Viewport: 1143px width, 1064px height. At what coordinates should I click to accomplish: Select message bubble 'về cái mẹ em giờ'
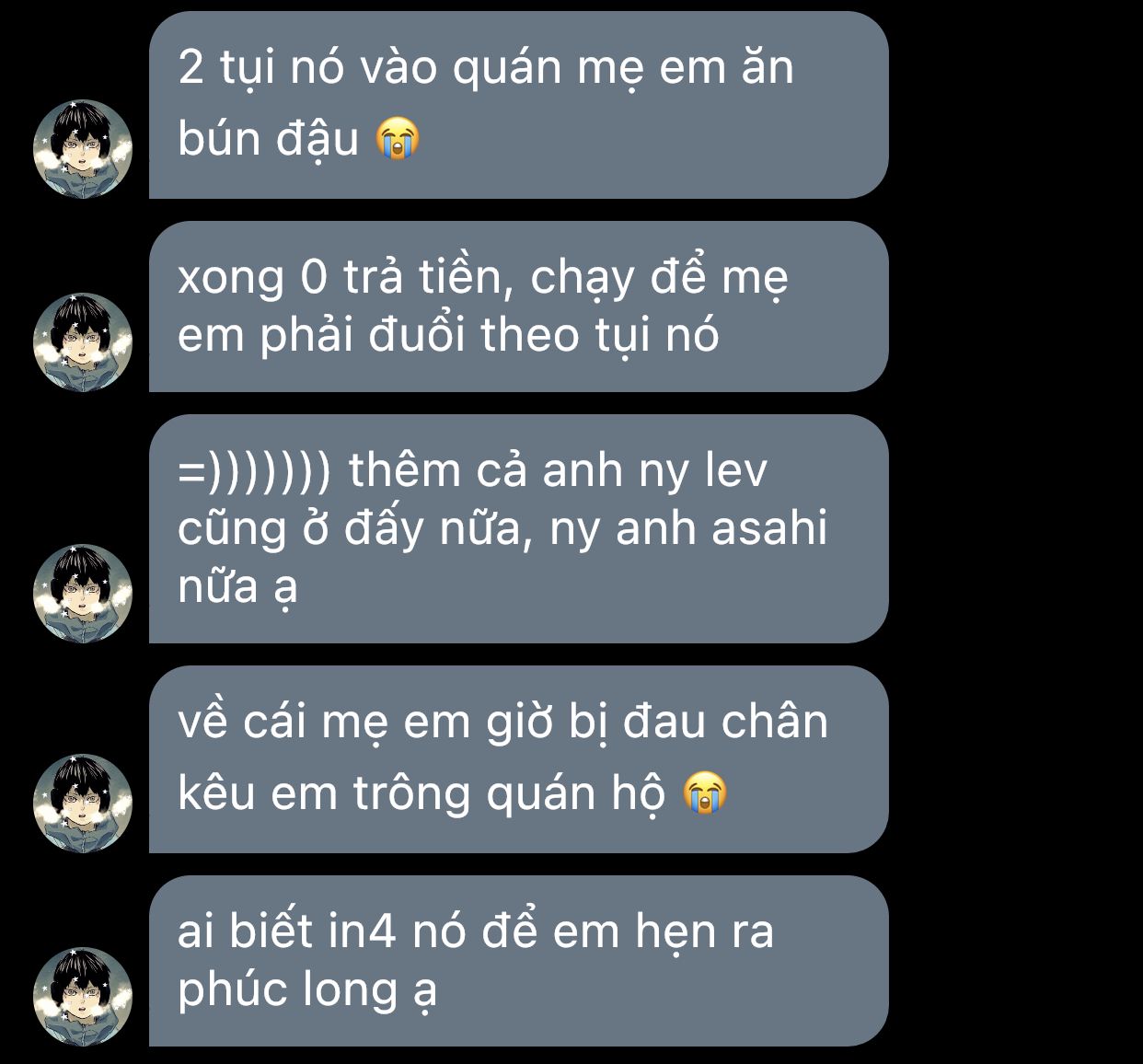tap(518, 759)
